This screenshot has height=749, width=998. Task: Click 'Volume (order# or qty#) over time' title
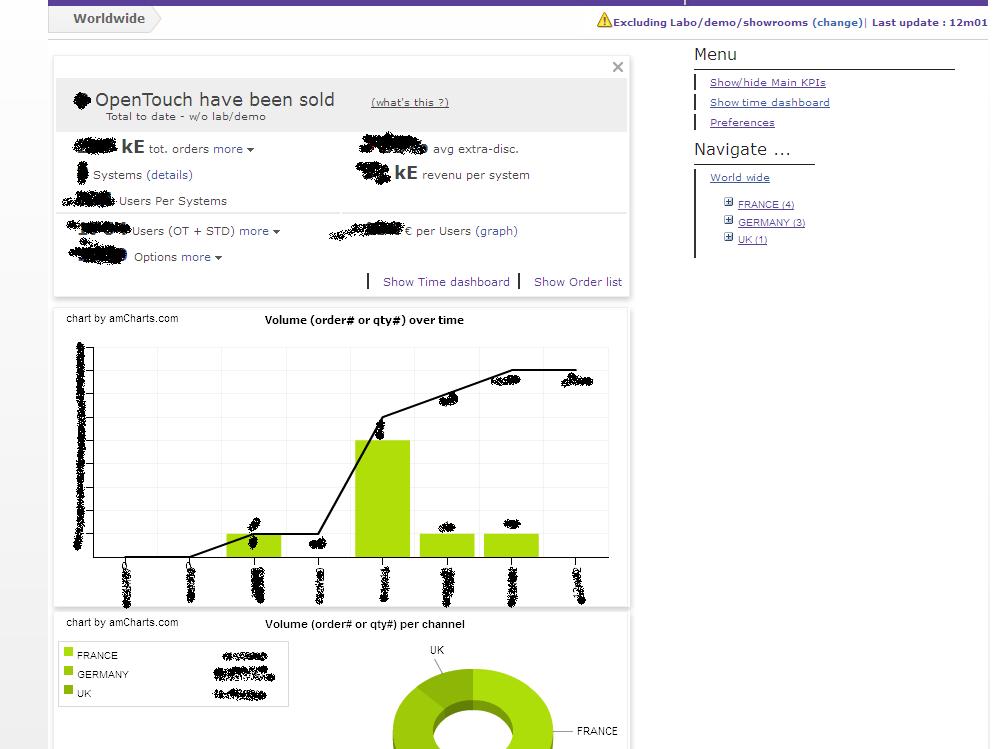click(364, 320)
